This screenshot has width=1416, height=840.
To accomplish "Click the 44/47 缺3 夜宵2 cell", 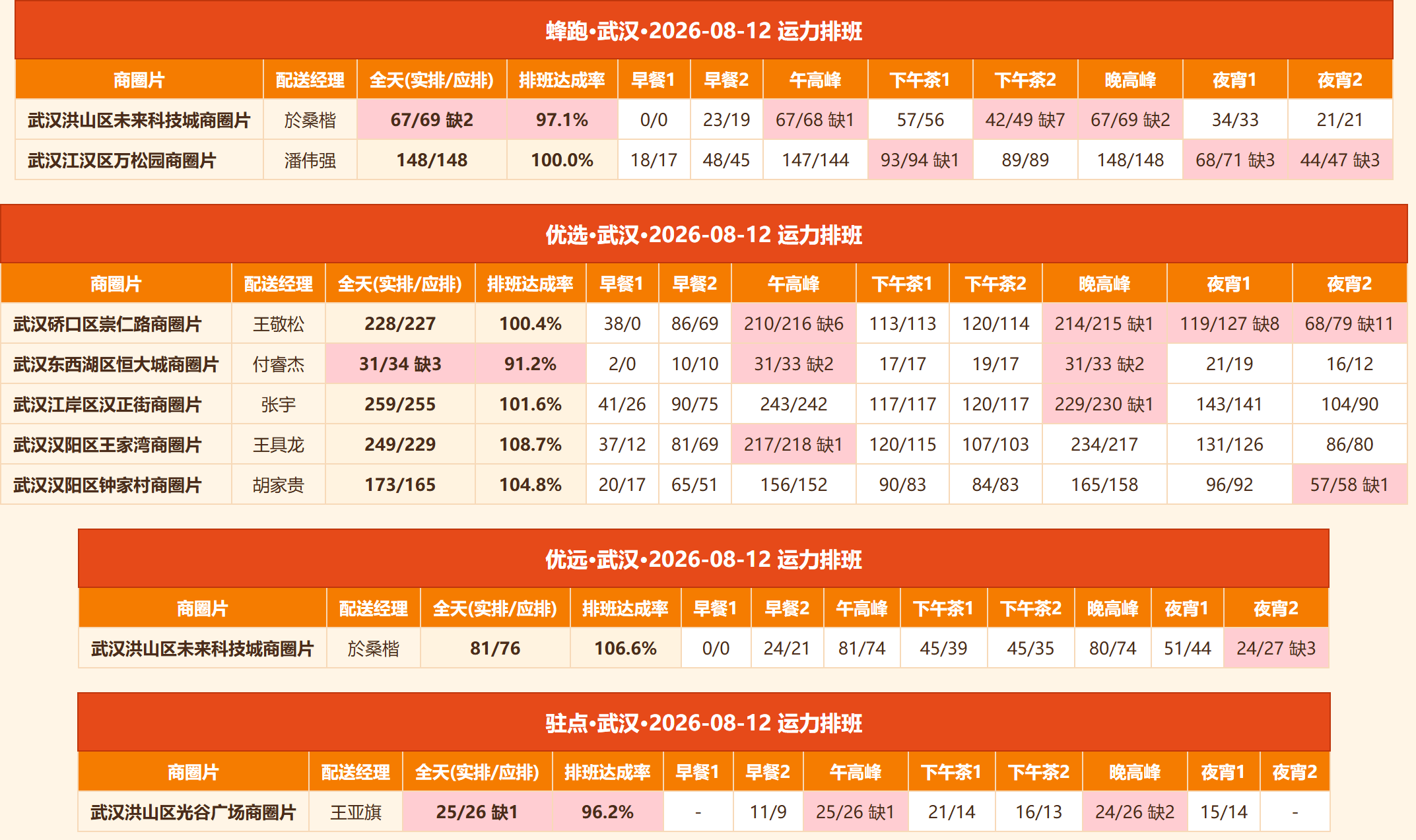I will [x=1340, y=160].
